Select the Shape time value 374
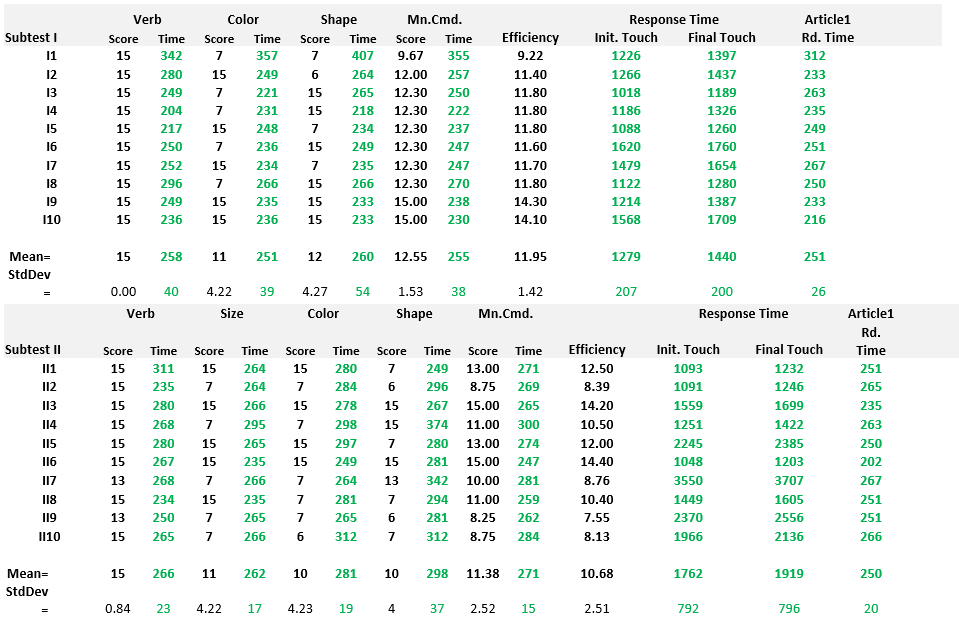Viewport: 959px width, 628px height. coord(437,425)
